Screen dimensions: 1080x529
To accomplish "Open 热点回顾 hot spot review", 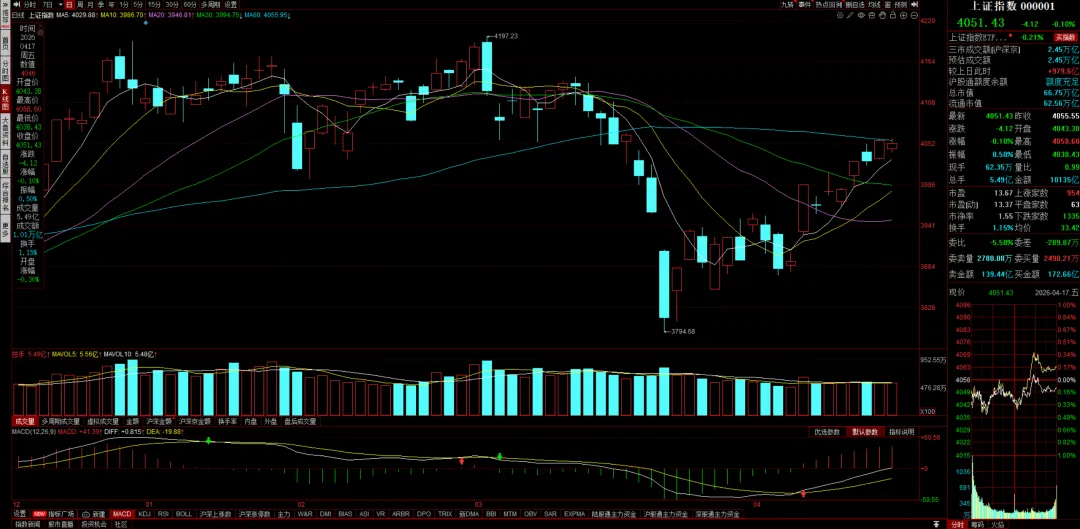I will pos(829,5).
